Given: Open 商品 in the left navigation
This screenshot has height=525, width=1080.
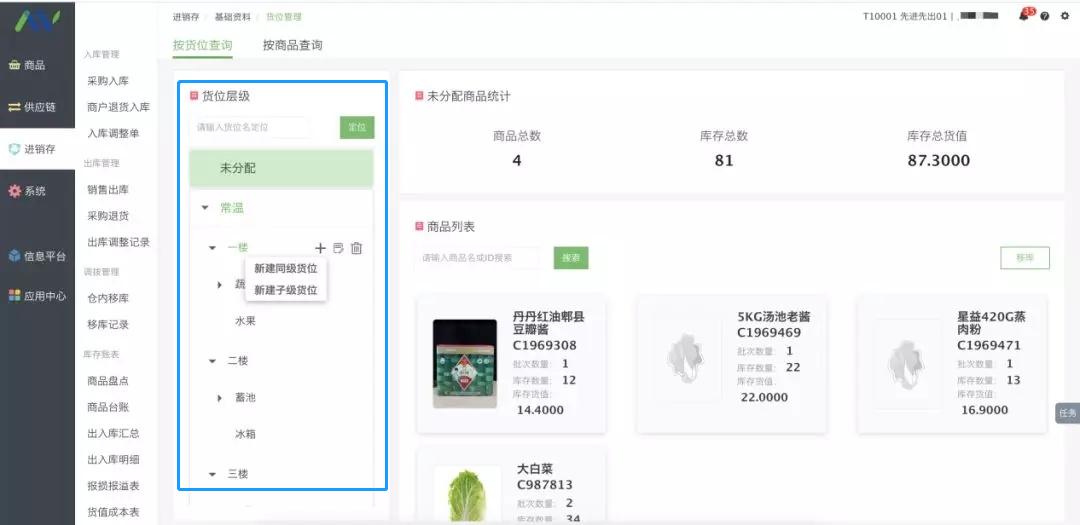Looking at the screenshot, I should [27, 65].
